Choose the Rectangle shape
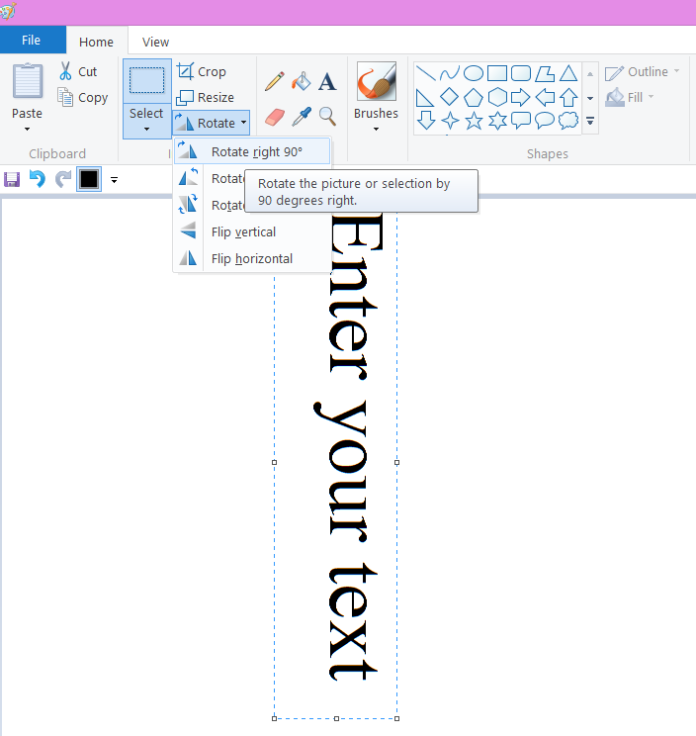This screenshot has height=736, width=696. [497, 73]
